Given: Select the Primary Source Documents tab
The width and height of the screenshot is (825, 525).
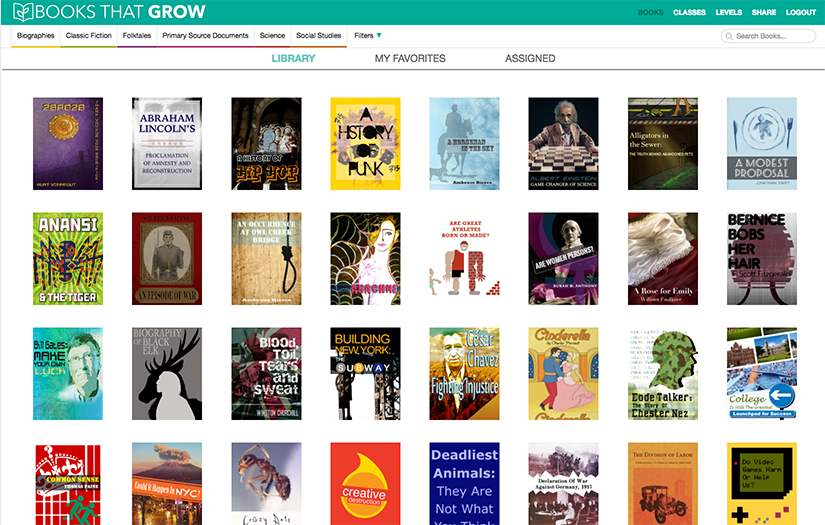Looking at the screenshot, I should pos(205,36).
